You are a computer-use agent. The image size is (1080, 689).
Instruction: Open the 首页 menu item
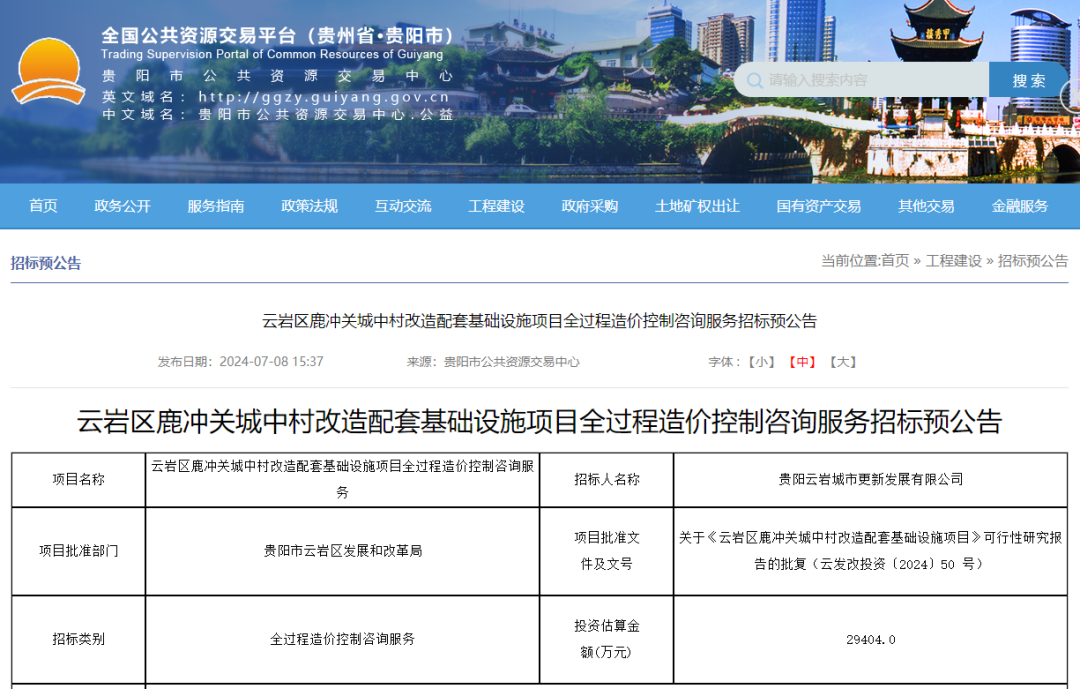pos(43,206)
